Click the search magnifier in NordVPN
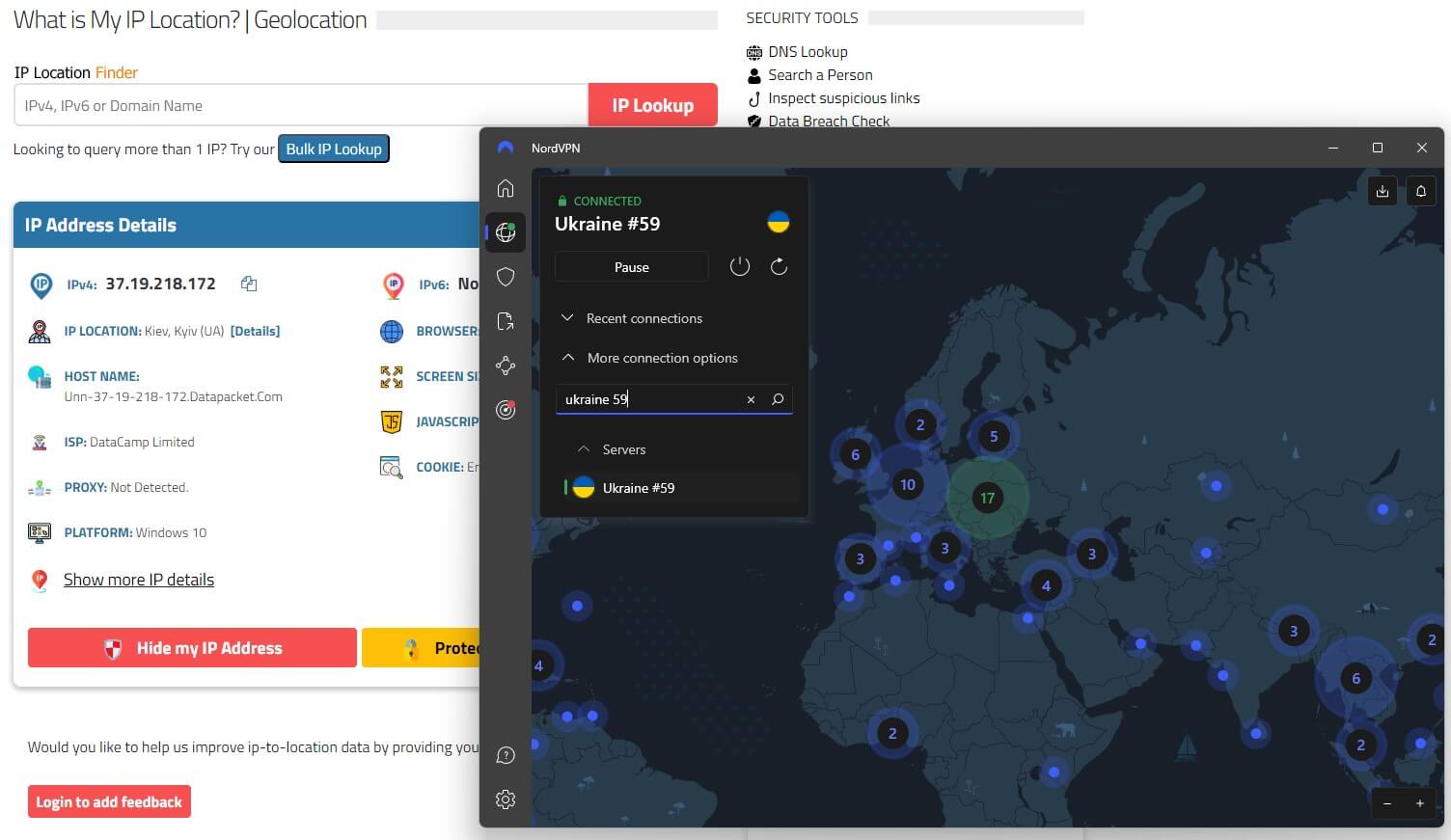 pyautogui.click(x=778, y=399)
